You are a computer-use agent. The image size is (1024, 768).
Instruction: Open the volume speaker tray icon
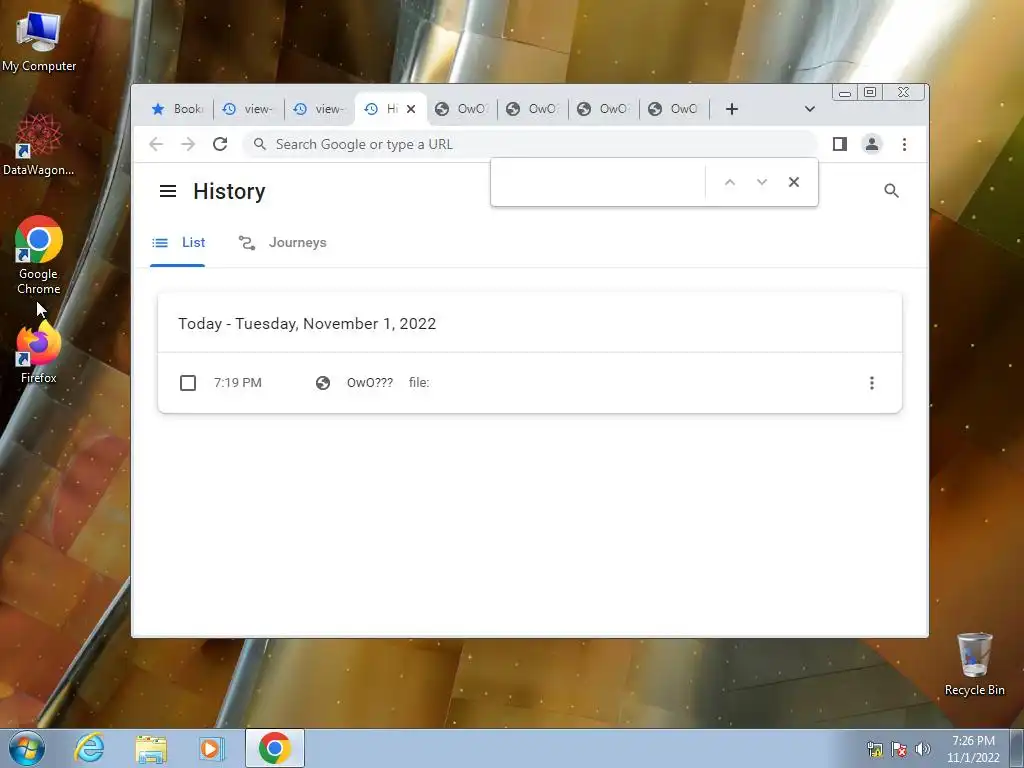923,749
